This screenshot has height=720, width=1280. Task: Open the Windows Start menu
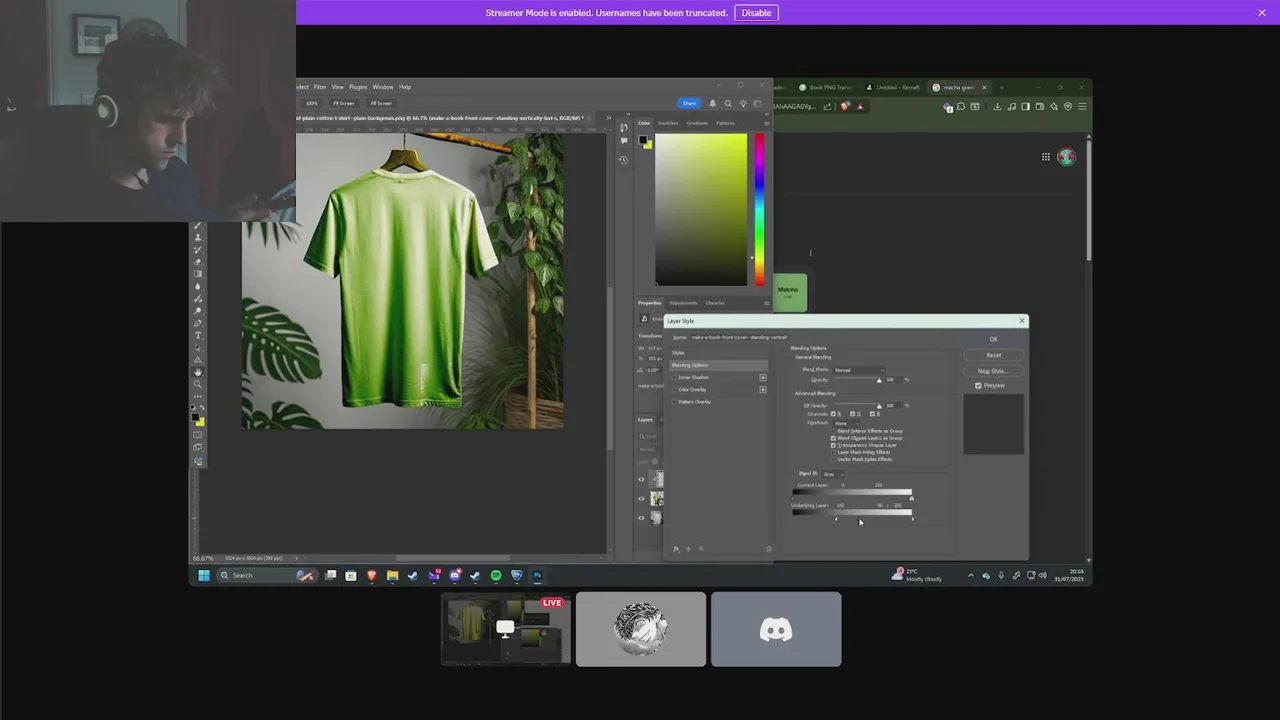[204, 576]
